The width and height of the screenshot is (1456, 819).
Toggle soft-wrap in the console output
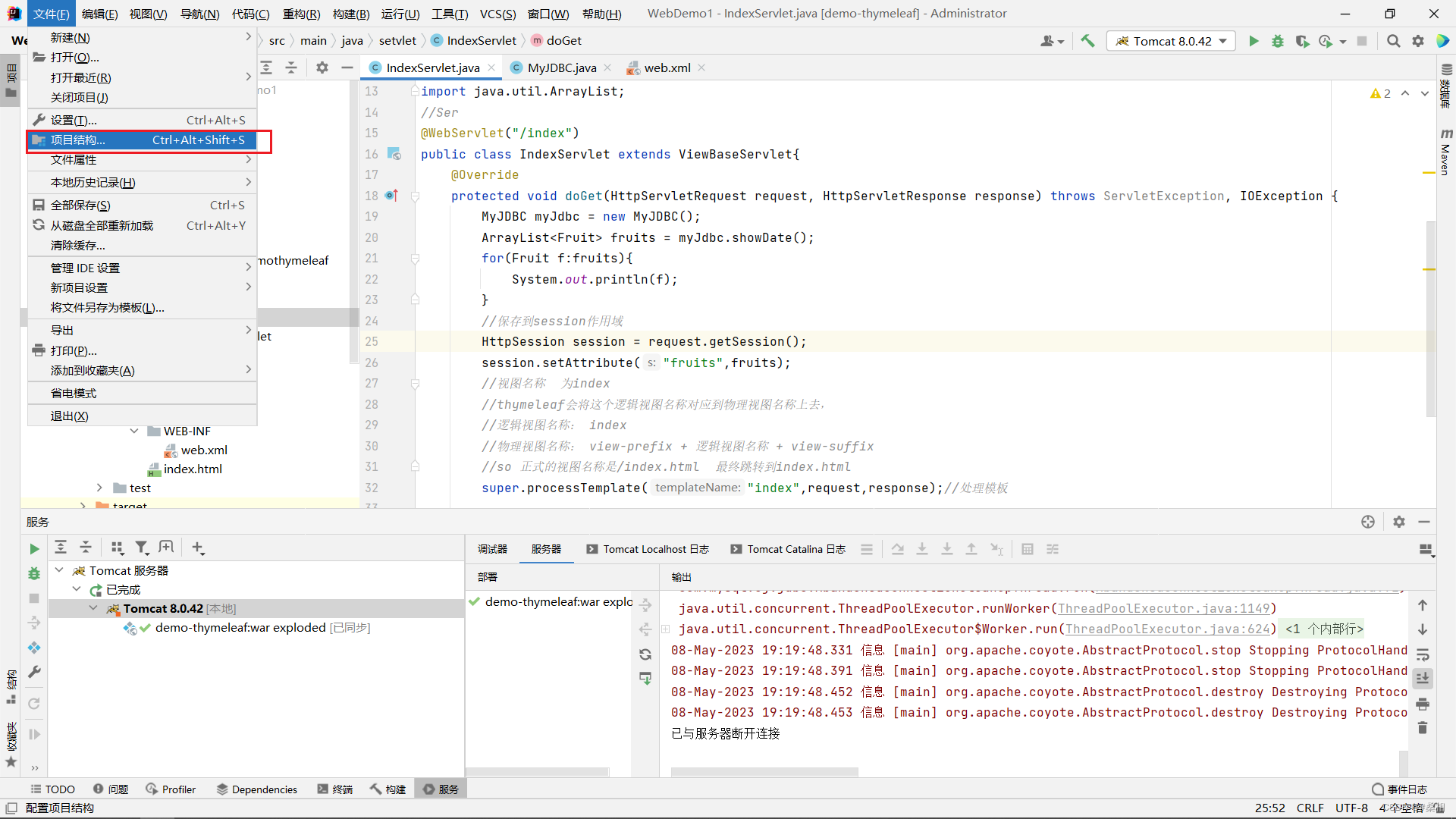pyautogui.click(x=1423, y=654)
